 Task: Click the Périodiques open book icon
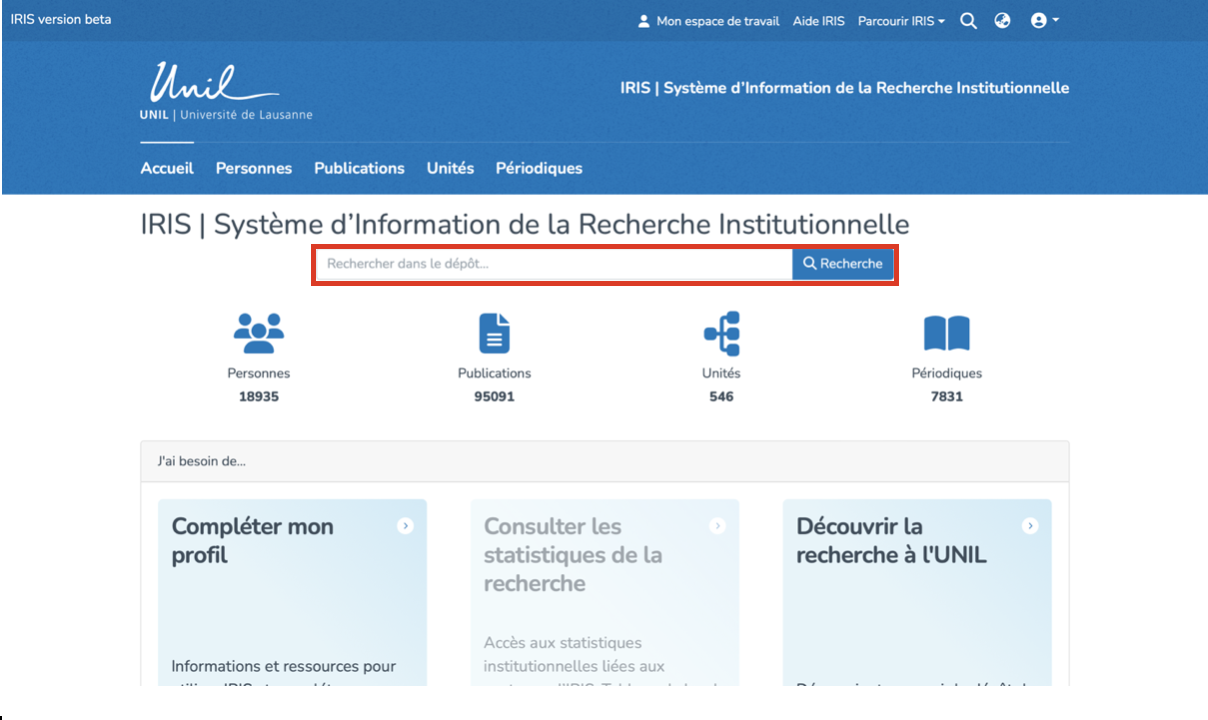click(x=946, y=333)
